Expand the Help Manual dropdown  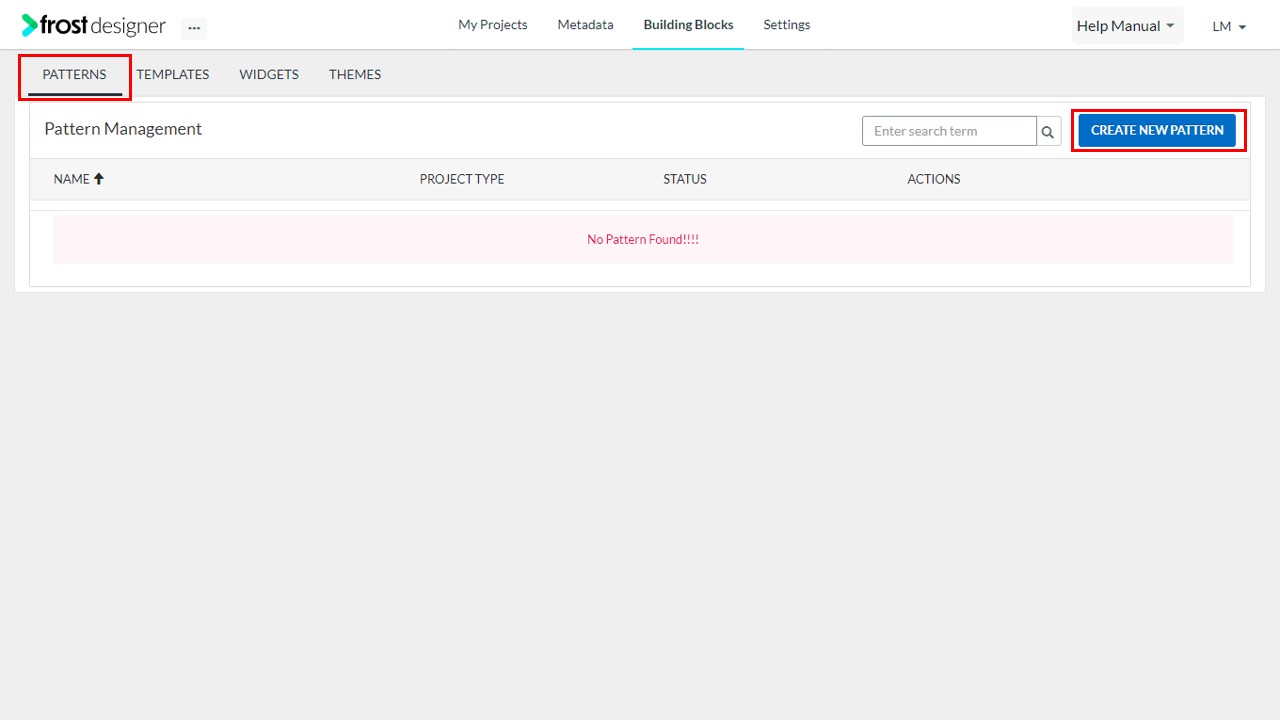tap(1127, 26)
